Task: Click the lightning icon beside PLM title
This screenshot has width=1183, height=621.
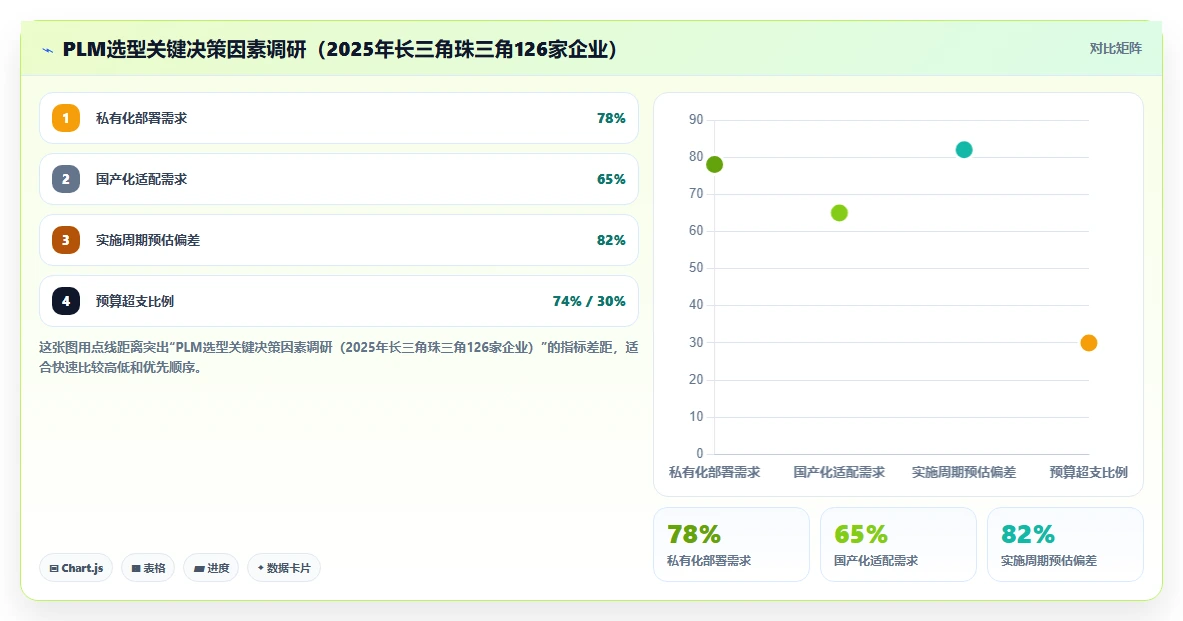Action: point(48,51)
